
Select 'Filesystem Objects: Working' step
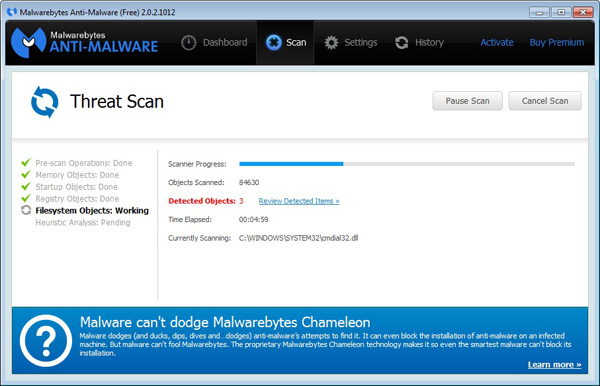point(92,210)
